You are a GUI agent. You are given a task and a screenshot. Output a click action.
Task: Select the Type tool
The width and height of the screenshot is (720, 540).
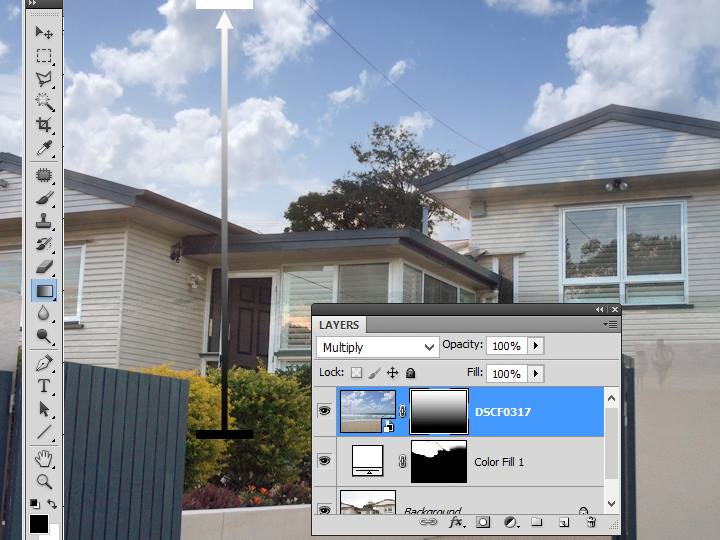pos(44,386)
